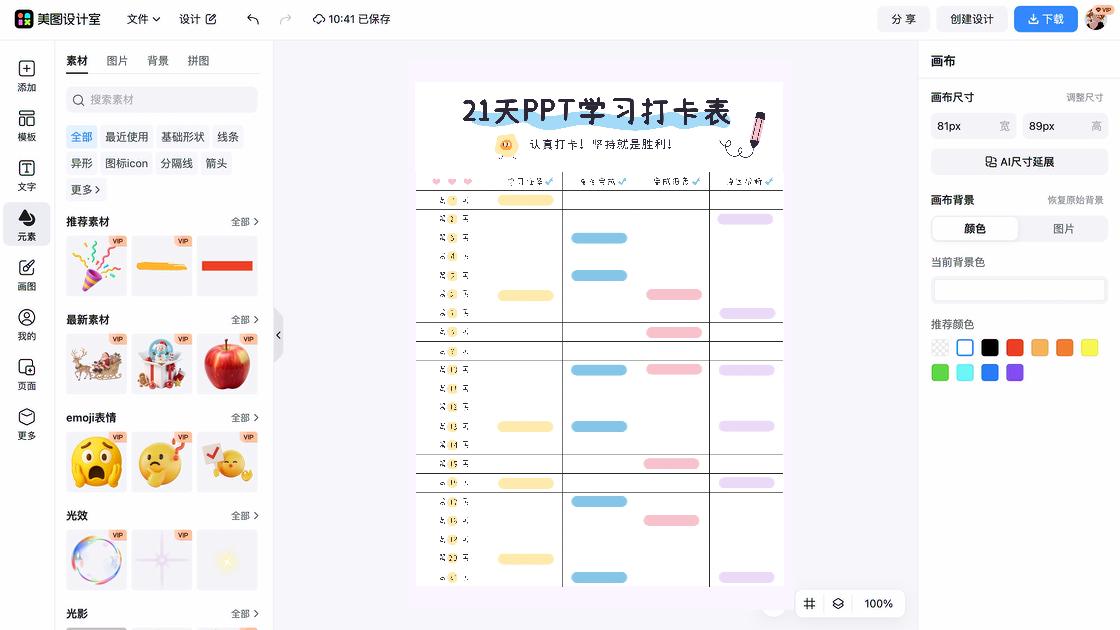Select 图片 background mode in canvas panel
The image size is (1120, 630).
1063,229
